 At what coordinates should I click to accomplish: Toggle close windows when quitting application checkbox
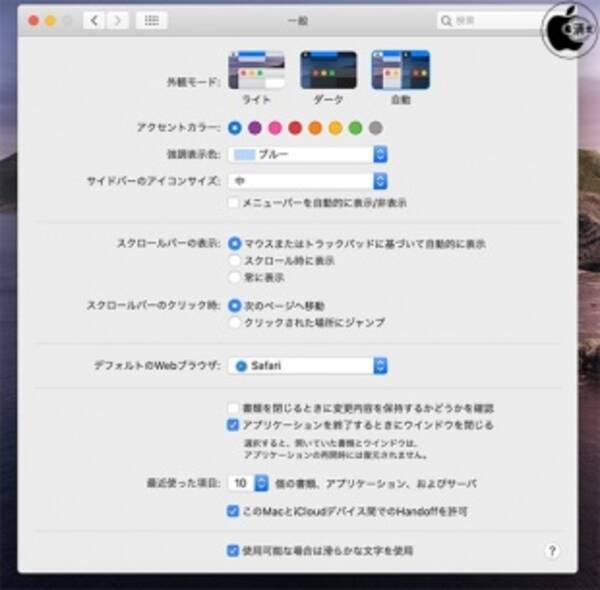click(233, 425)
